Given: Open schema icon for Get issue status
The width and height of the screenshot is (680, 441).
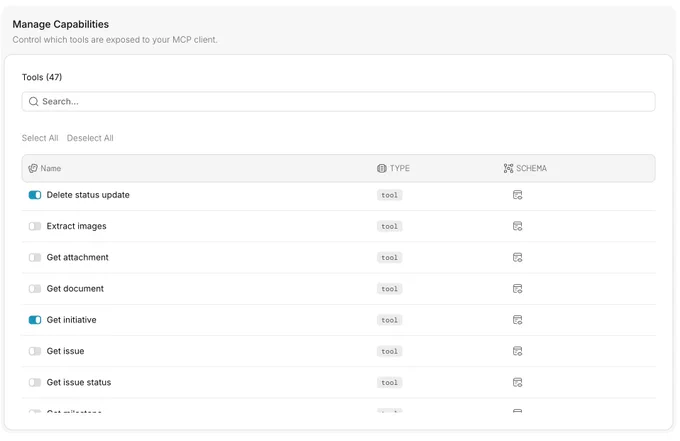Looking at the screenshot, I should click(517, 382).
